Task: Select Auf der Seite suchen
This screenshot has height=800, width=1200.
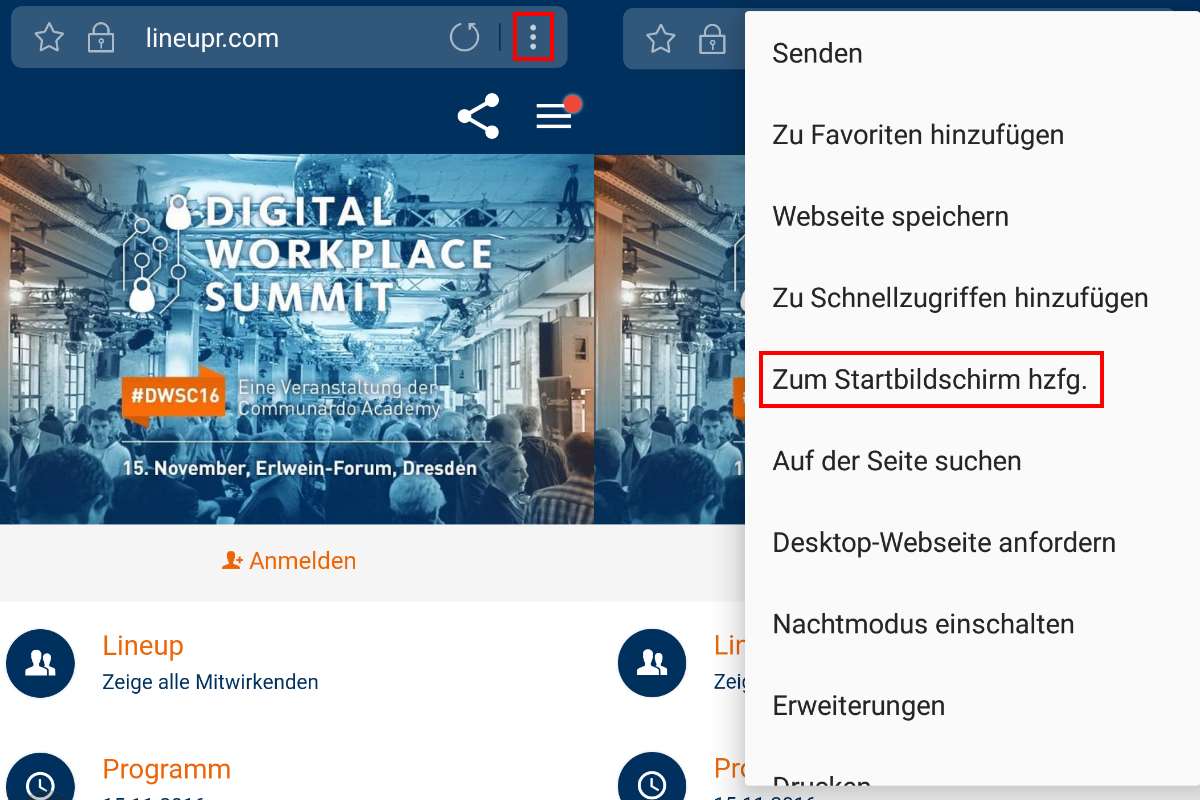Action: click(x=896, y=460)
